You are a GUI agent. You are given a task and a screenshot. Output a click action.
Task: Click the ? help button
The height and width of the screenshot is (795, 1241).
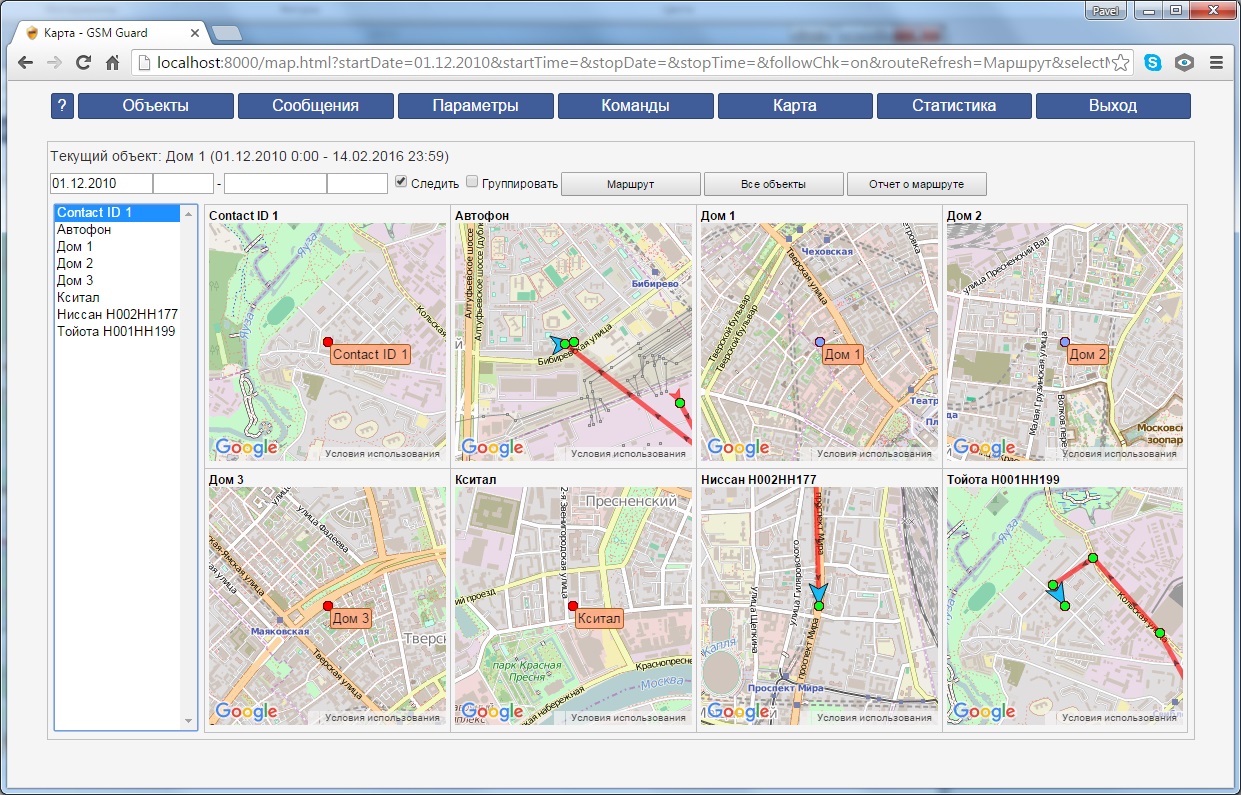(x=62, y=106)
